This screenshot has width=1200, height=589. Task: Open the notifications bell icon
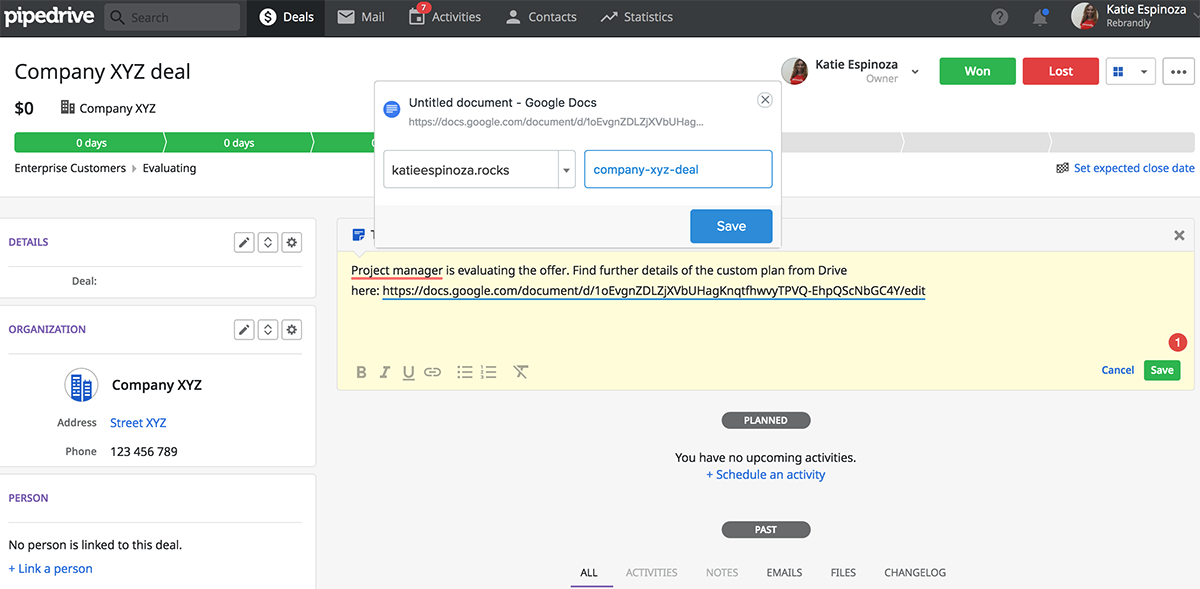pos(1040,17)
